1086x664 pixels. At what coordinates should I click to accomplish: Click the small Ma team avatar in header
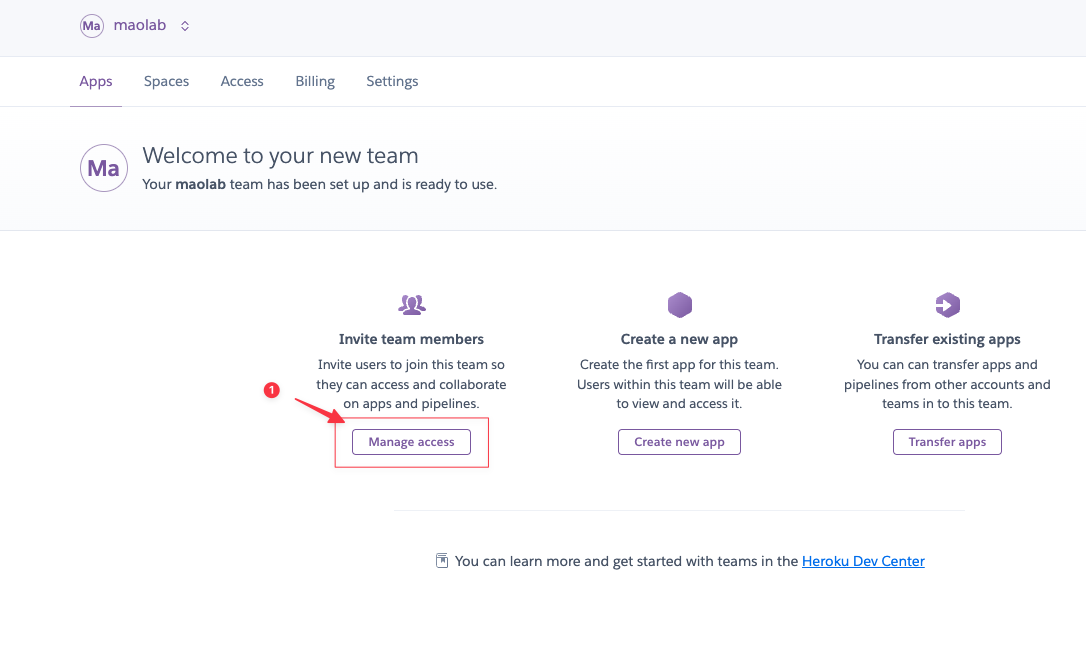point(91,26)
